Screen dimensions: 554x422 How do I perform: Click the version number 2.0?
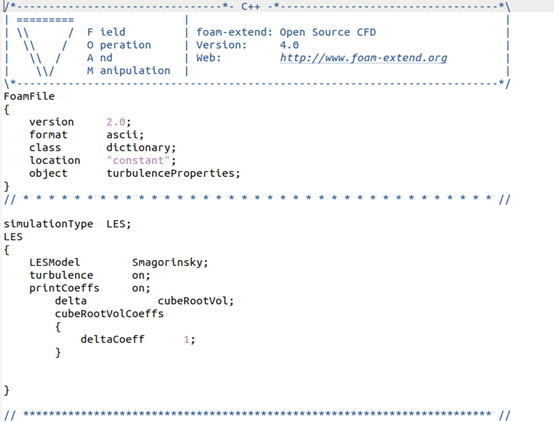coord(116,122)
